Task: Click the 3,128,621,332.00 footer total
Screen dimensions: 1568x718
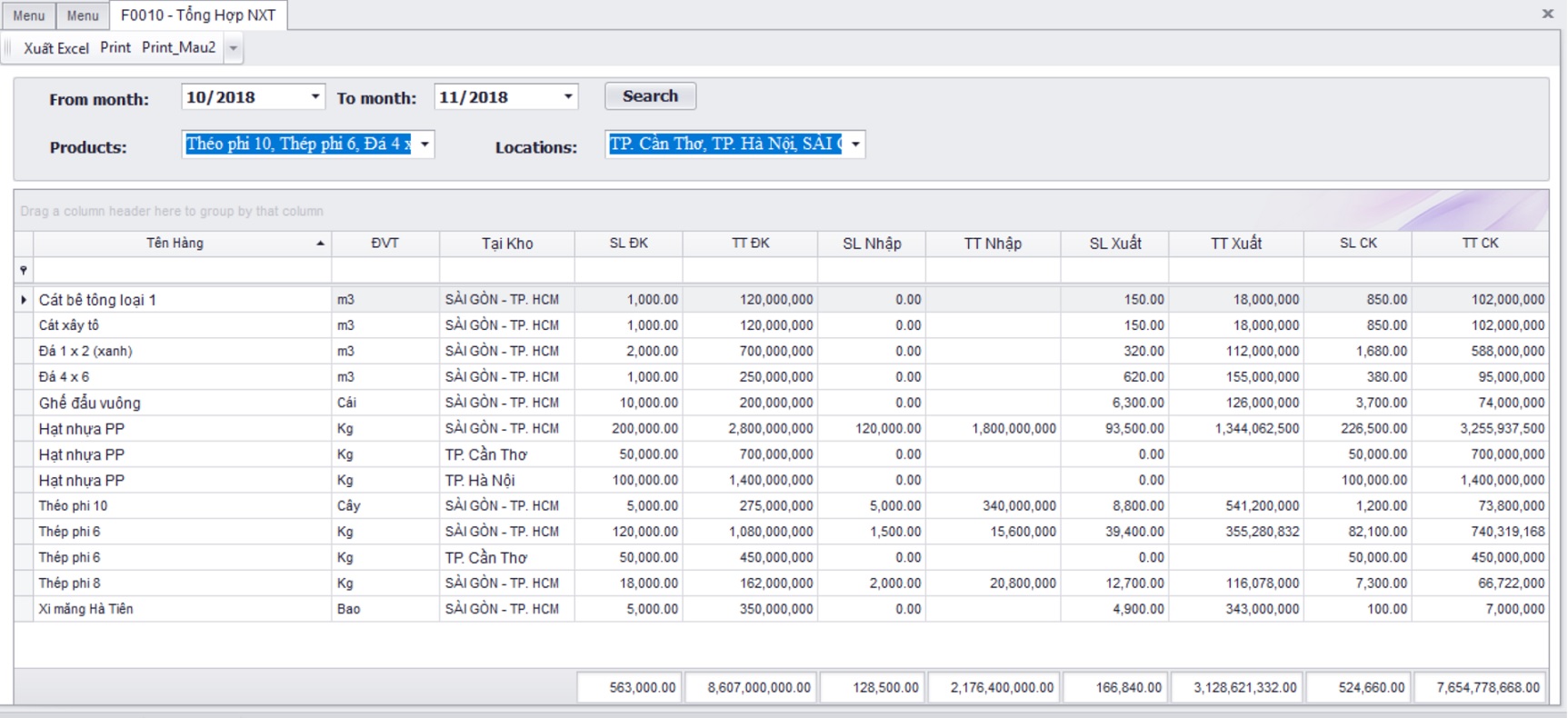Action: pos(1237,688)
